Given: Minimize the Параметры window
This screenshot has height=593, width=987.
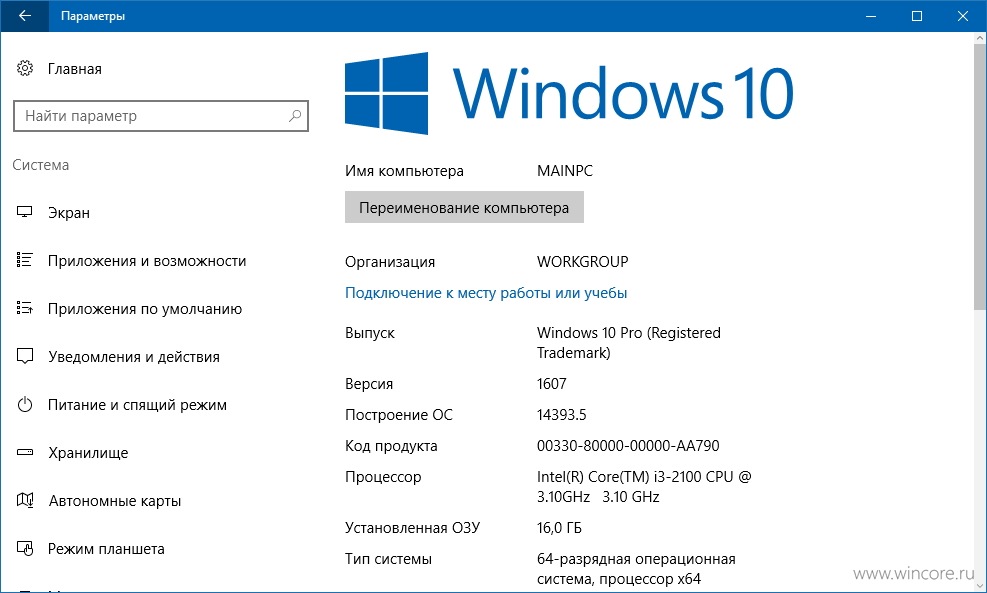Looking at the screenshot, I should click(871, 16).
